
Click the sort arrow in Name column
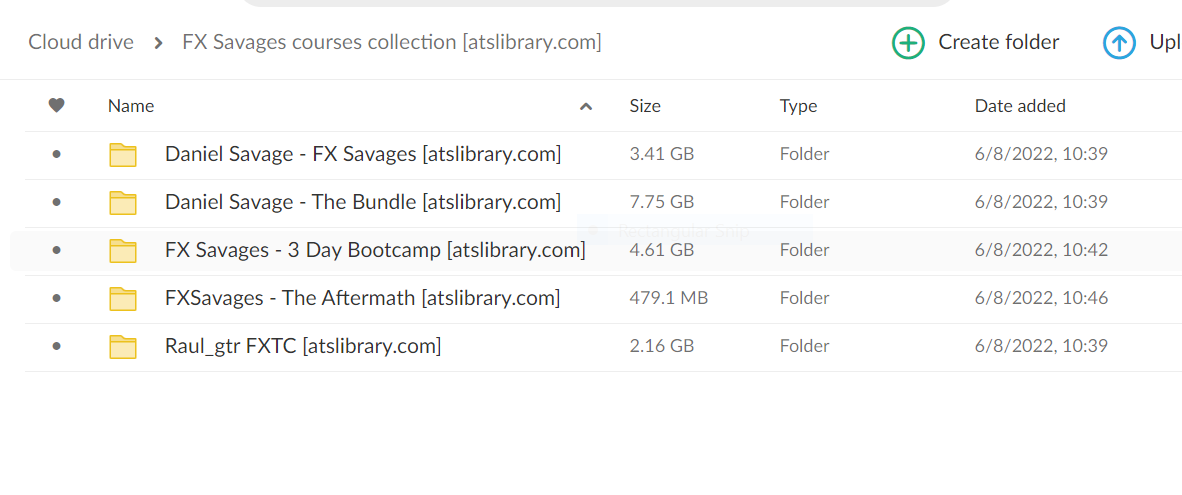pos(586,107)
